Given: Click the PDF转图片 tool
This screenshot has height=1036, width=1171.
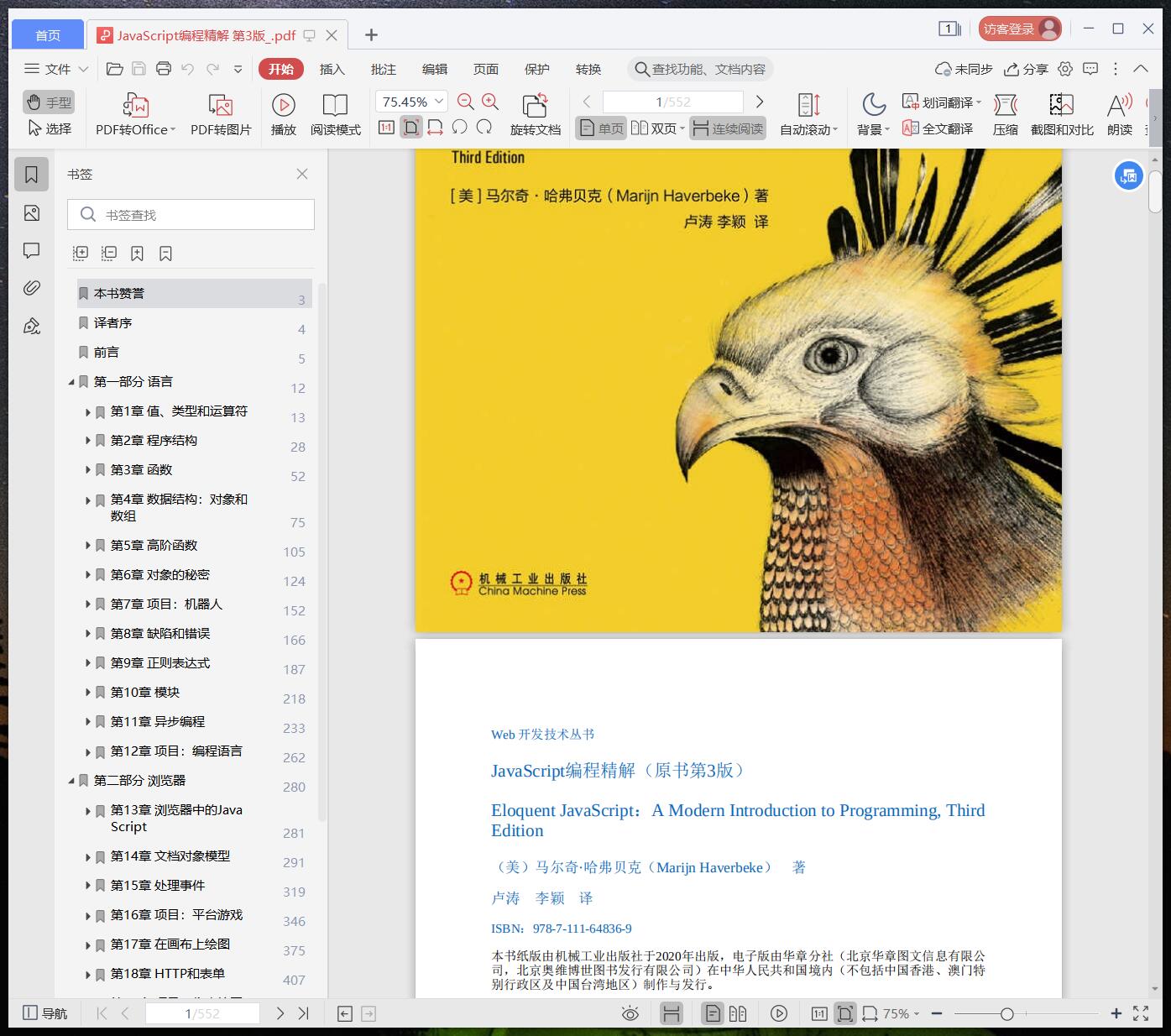Looking at the screenshot, I should pos(221,114).
